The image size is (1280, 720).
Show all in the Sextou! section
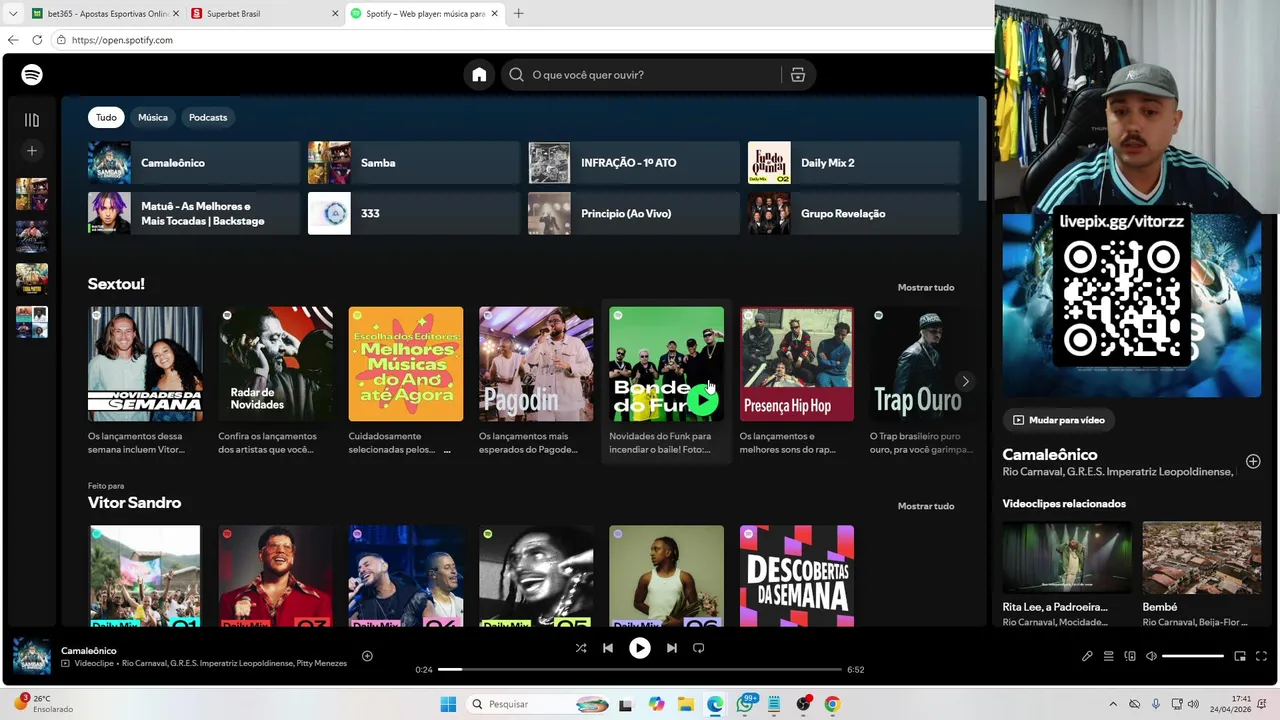(x=926, y=287)
